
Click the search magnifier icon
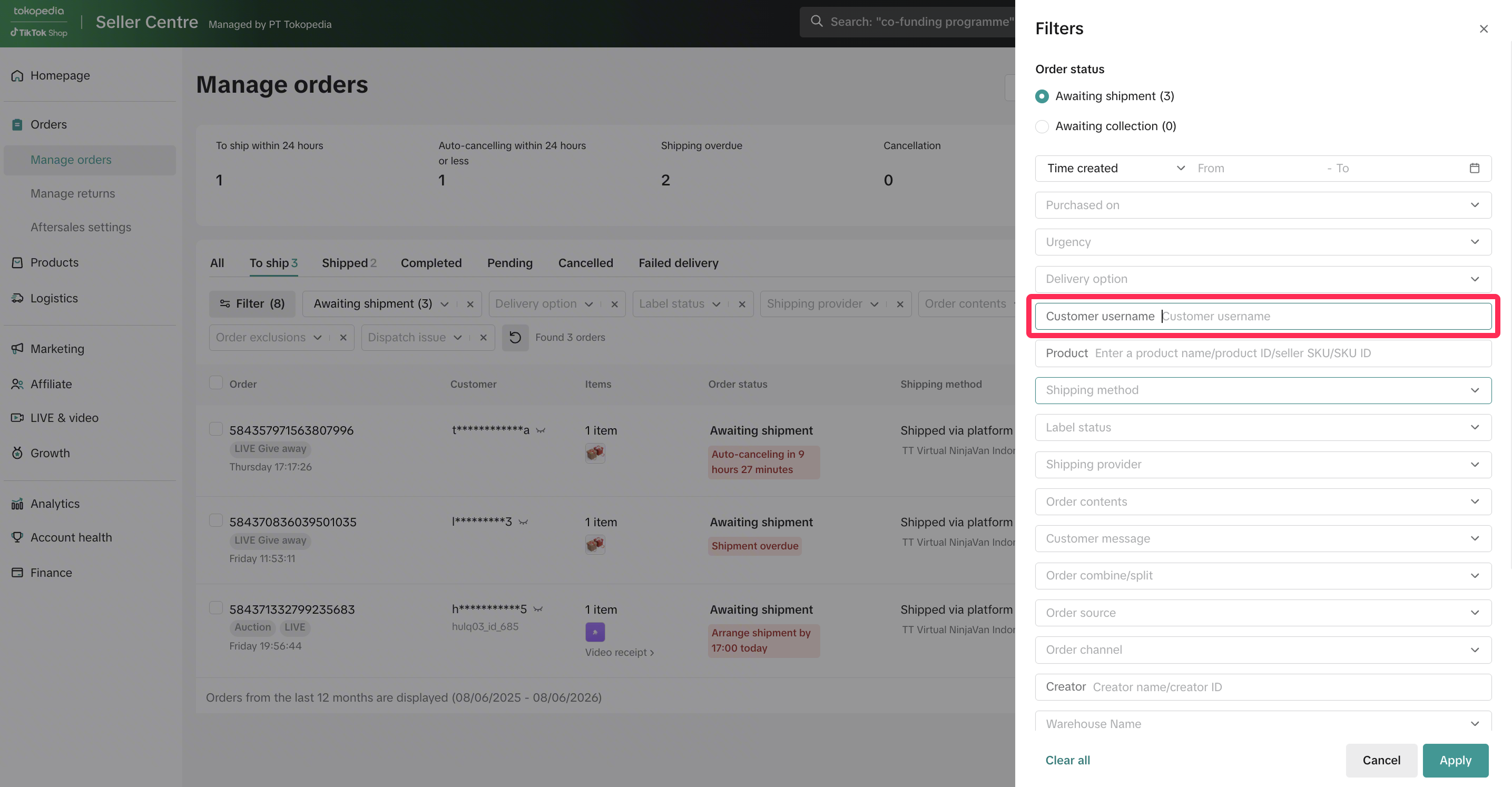pos(816,22)
